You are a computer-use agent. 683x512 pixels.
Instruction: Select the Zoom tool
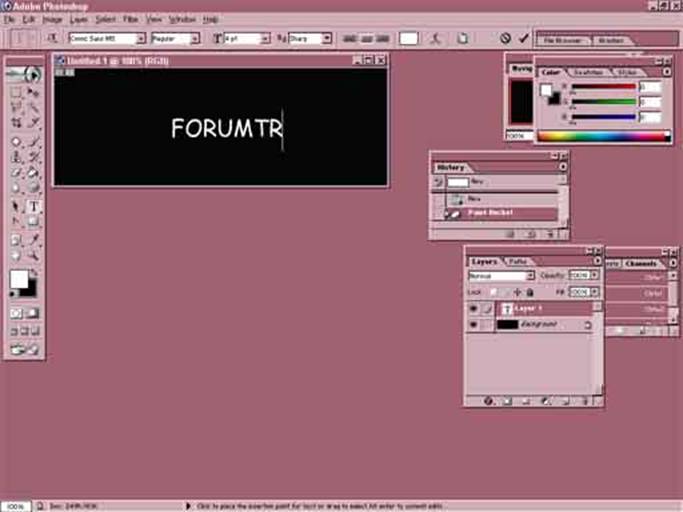(x=33, y=255)
